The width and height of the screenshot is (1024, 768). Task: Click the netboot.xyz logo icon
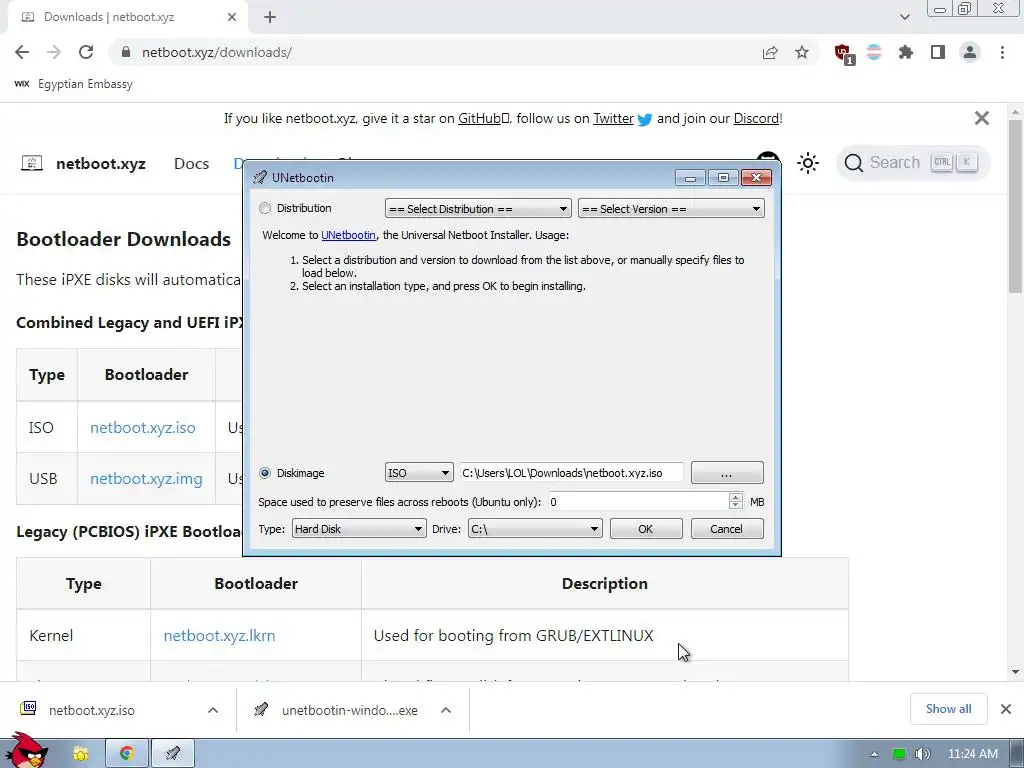point(31,163)
